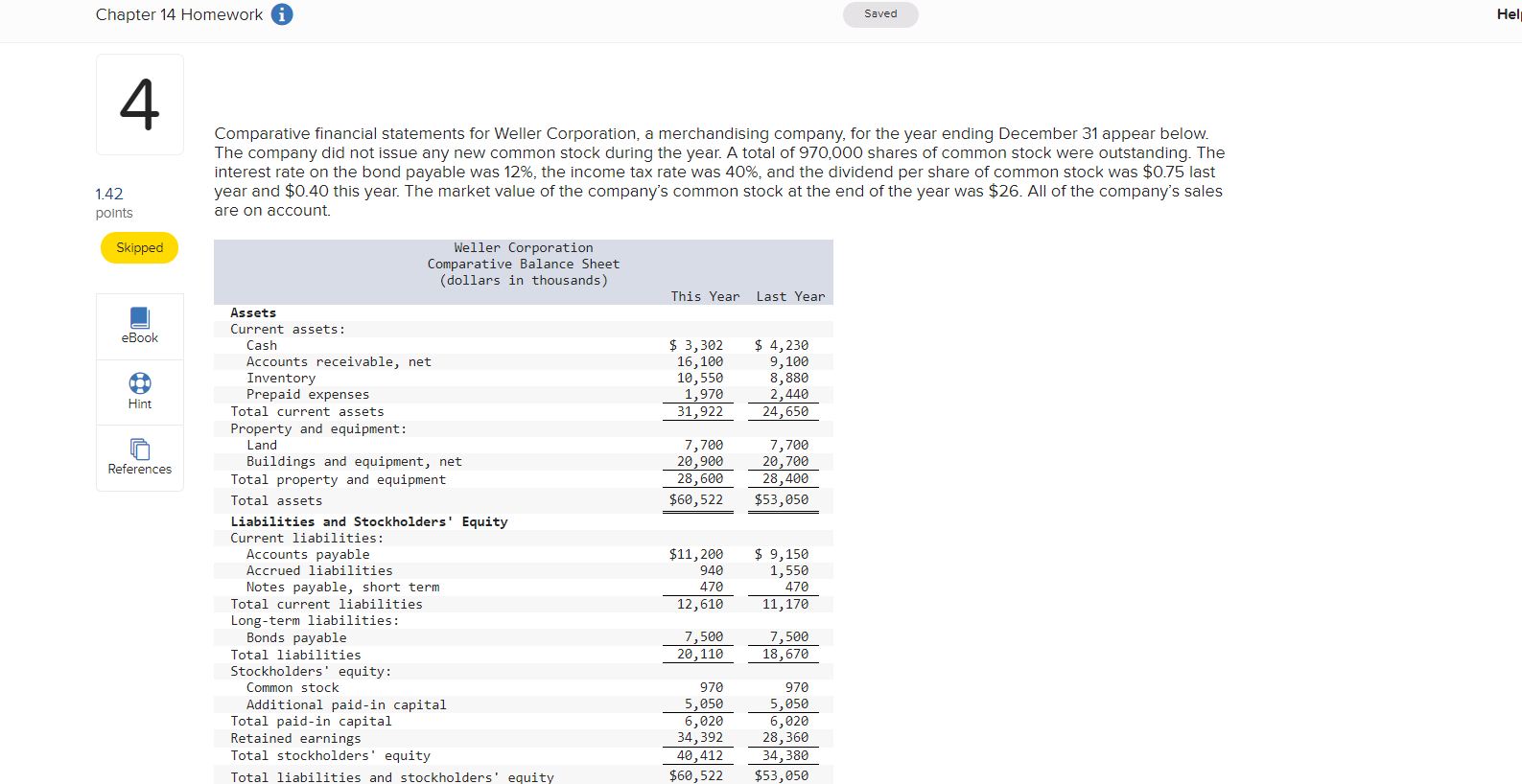Select Total property and equipment value 28,600
This screenshot has width=1522, height=784.
coord(700,478)
